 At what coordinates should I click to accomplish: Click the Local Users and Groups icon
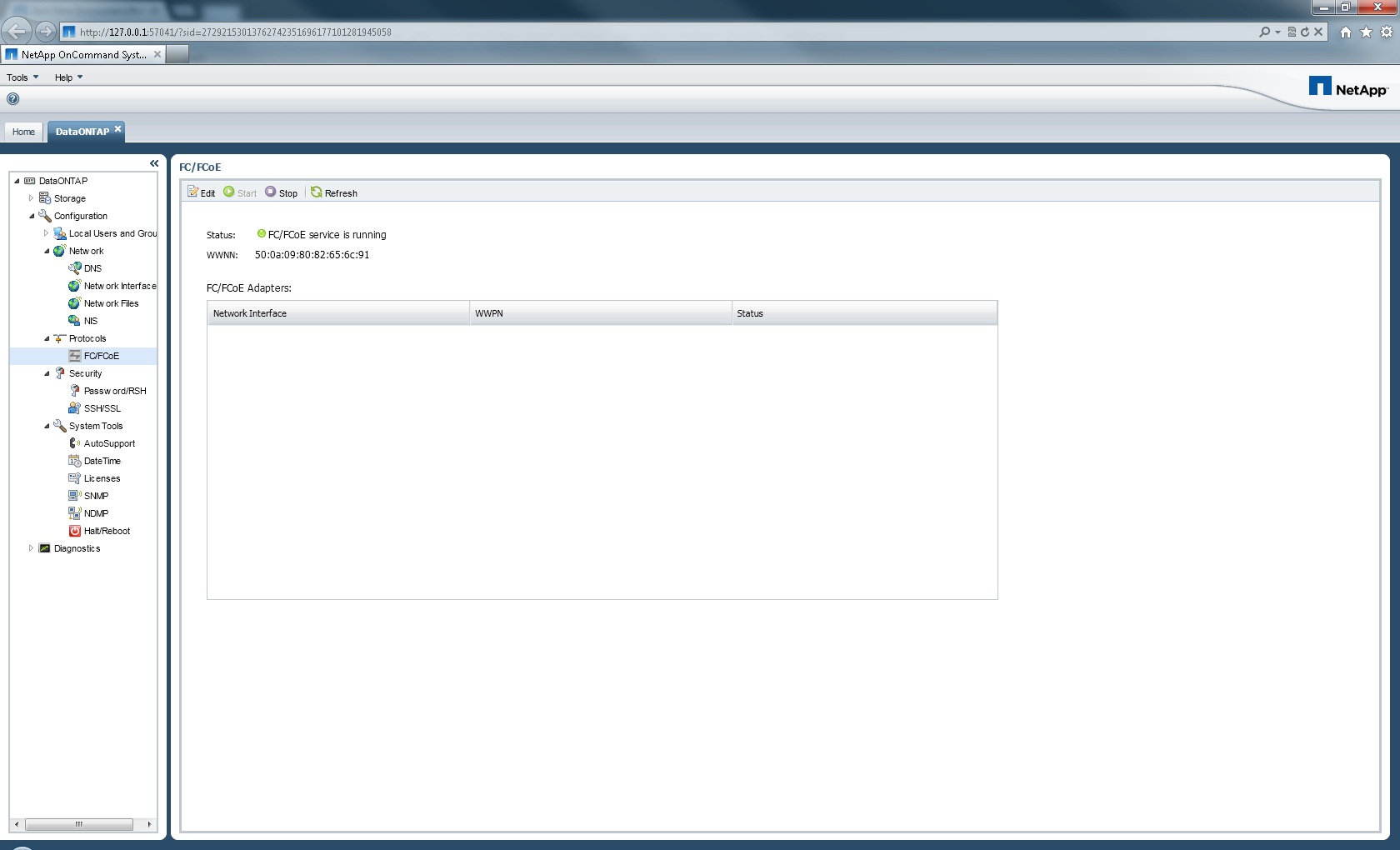coord(60,233)
